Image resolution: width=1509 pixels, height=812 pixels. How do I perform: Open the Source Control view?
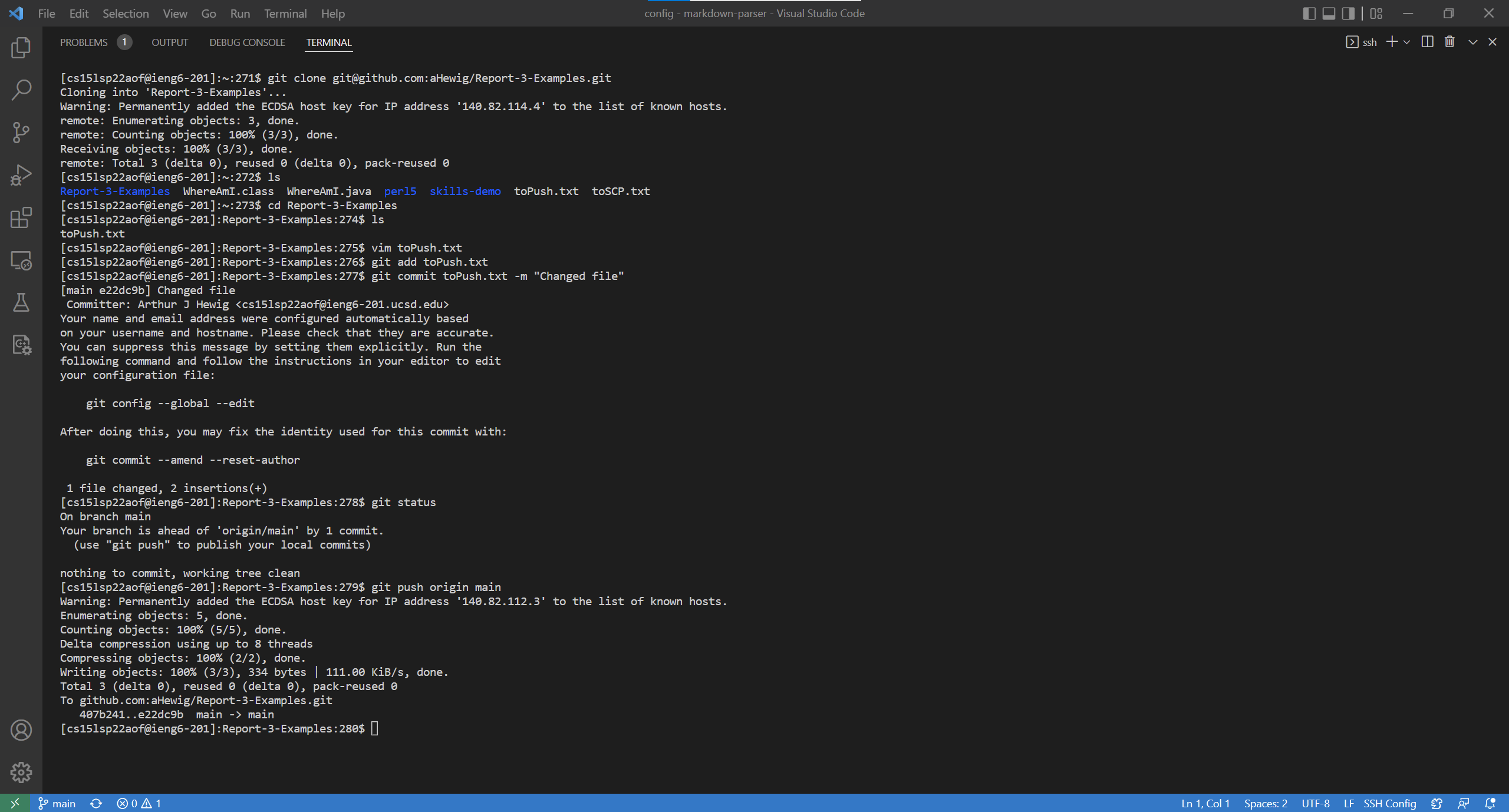pos(21,133)
